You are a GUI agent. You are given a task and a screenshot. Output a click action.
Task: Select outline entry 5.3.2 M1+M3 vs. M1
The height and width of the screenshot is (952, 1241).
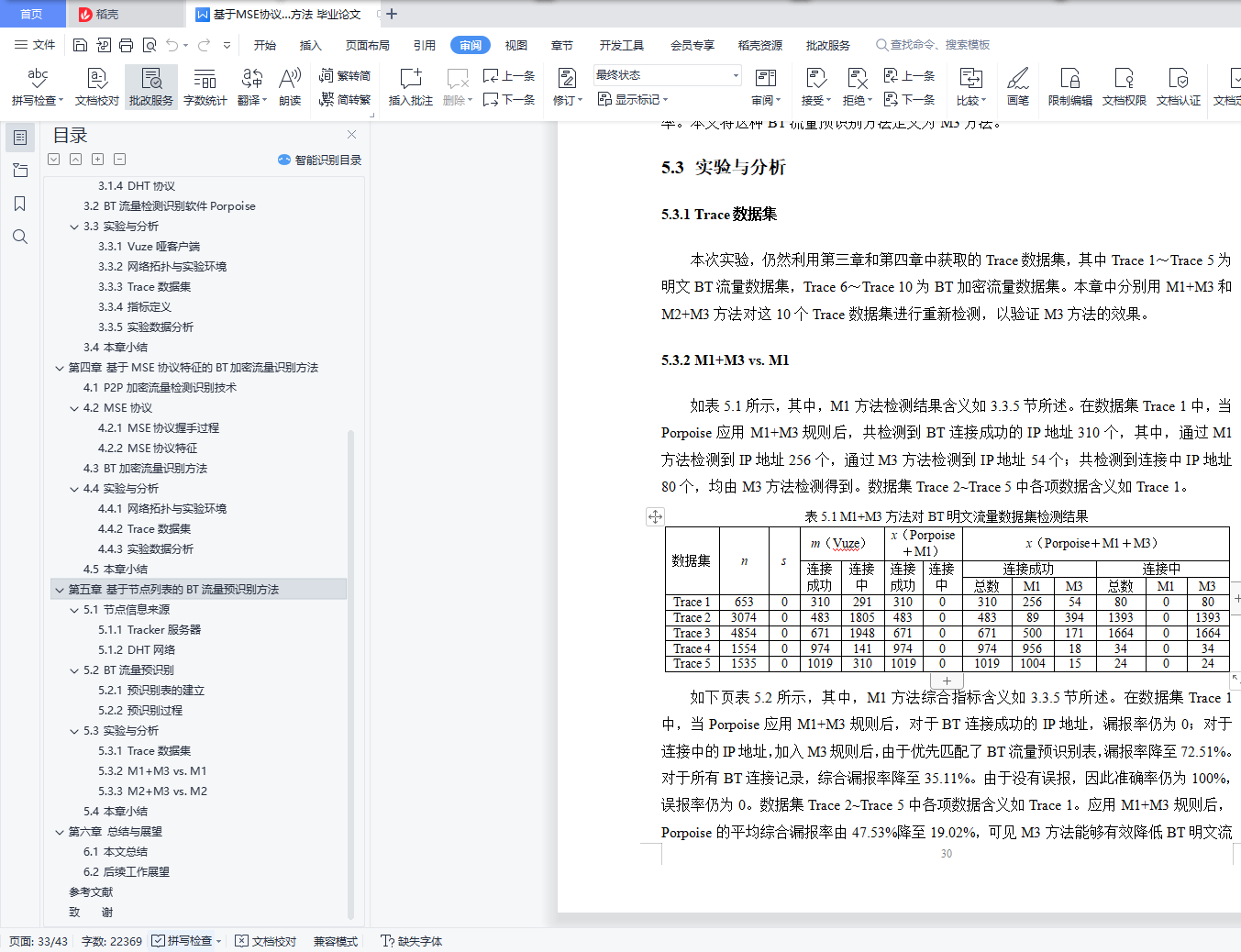coord(152,771)
